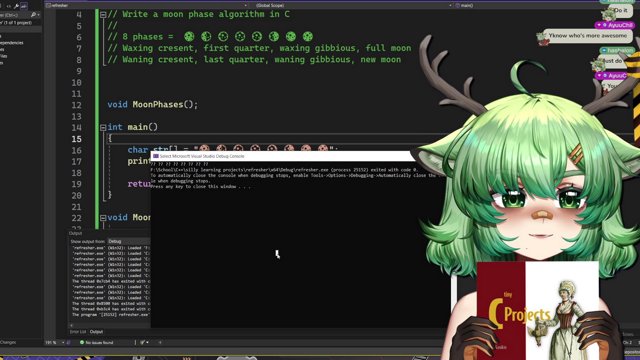
Task: Open the Global Scope dropdown
Action: (352, 5)
